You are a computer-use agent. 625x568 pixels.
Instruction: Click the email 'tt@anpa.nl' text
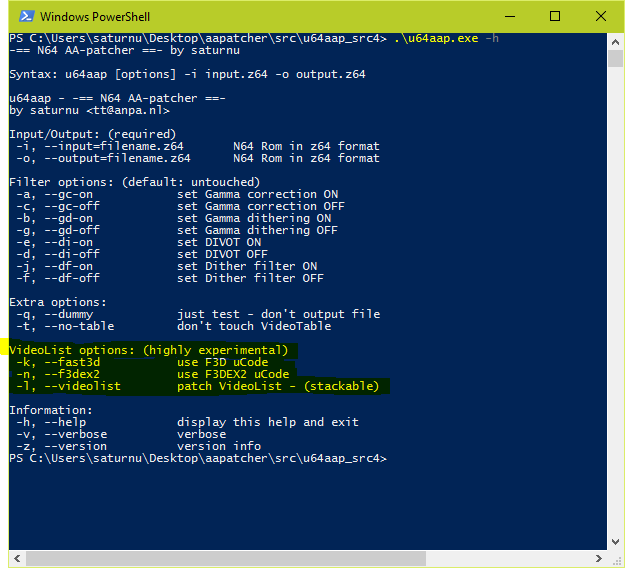pos(128,110)
